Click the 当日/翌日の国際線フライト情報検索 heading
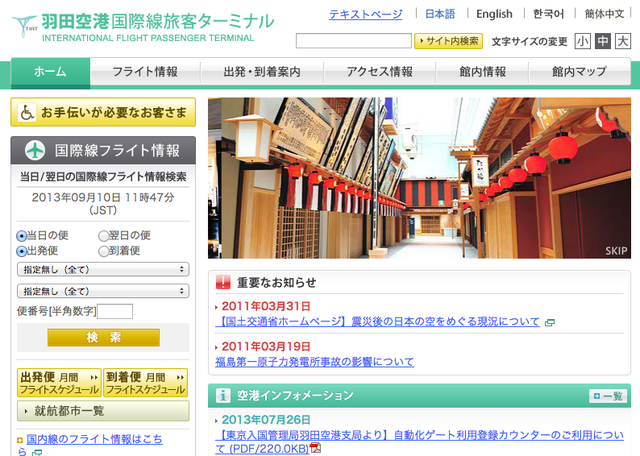Screen dimensions: 640x456 pos(103,176)
